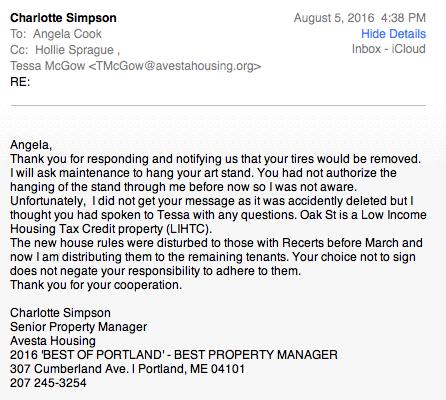Click recipient Angela Cook in To field
Viewport: 446px width, 400px height.
click(67, 34)
